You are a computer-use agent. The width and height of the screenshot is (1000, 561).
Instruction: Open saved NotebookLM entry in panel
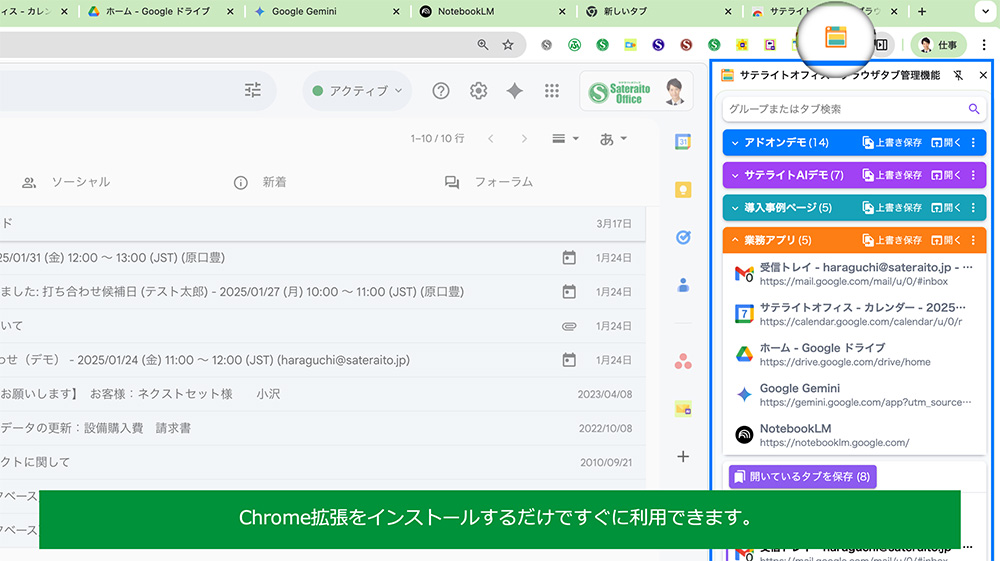(x=854, y=435)
